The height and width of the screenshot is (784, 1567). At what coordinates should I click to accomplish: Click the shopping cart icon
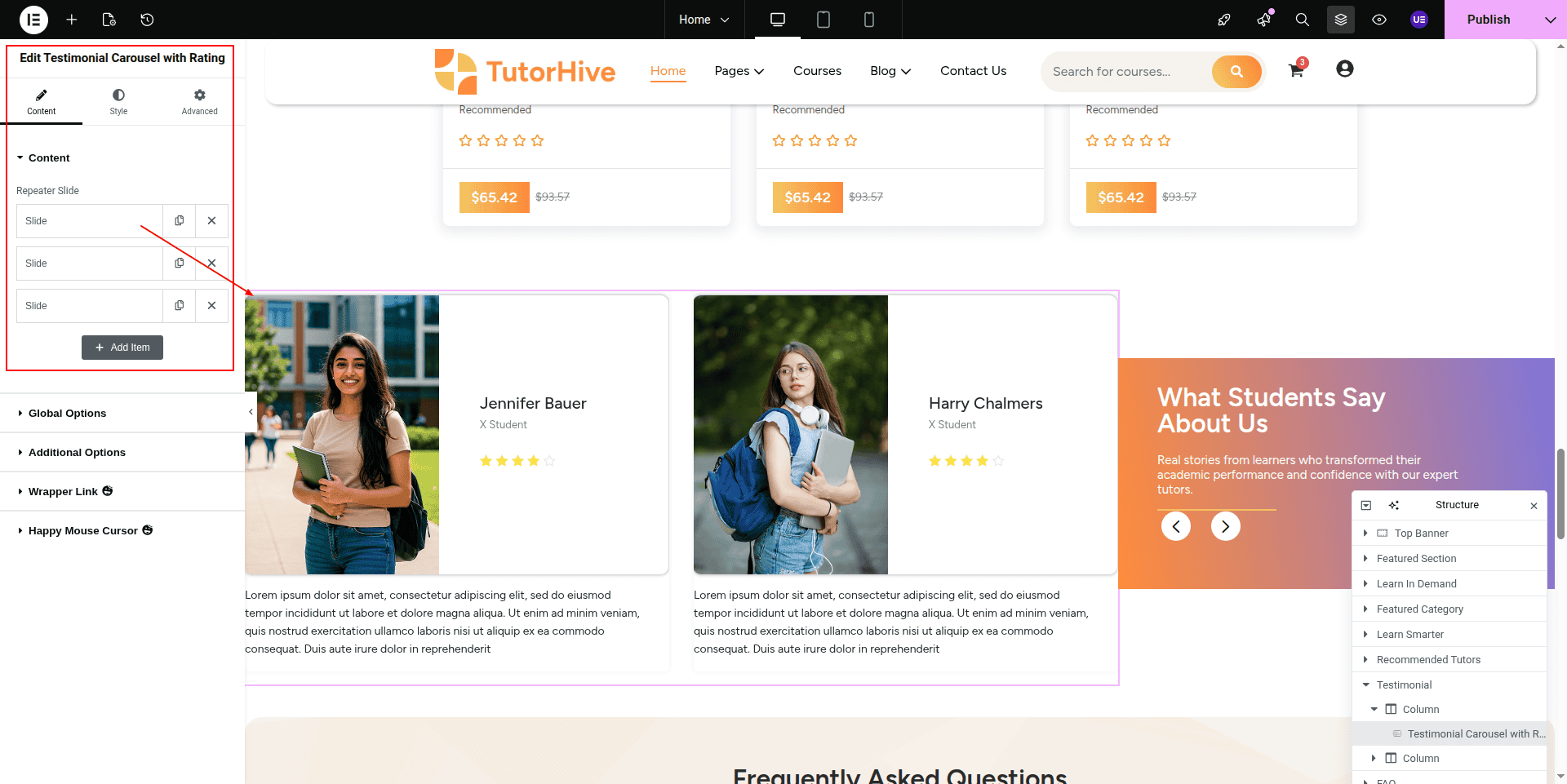click(1296, 70)
